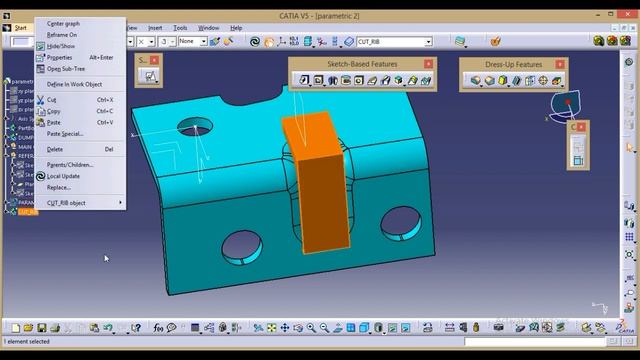The width and height of the screenshot is (640, 360).
Task: Choose Reframe On from the context menu
Action: pyautogui.click(x=62, y=35)
